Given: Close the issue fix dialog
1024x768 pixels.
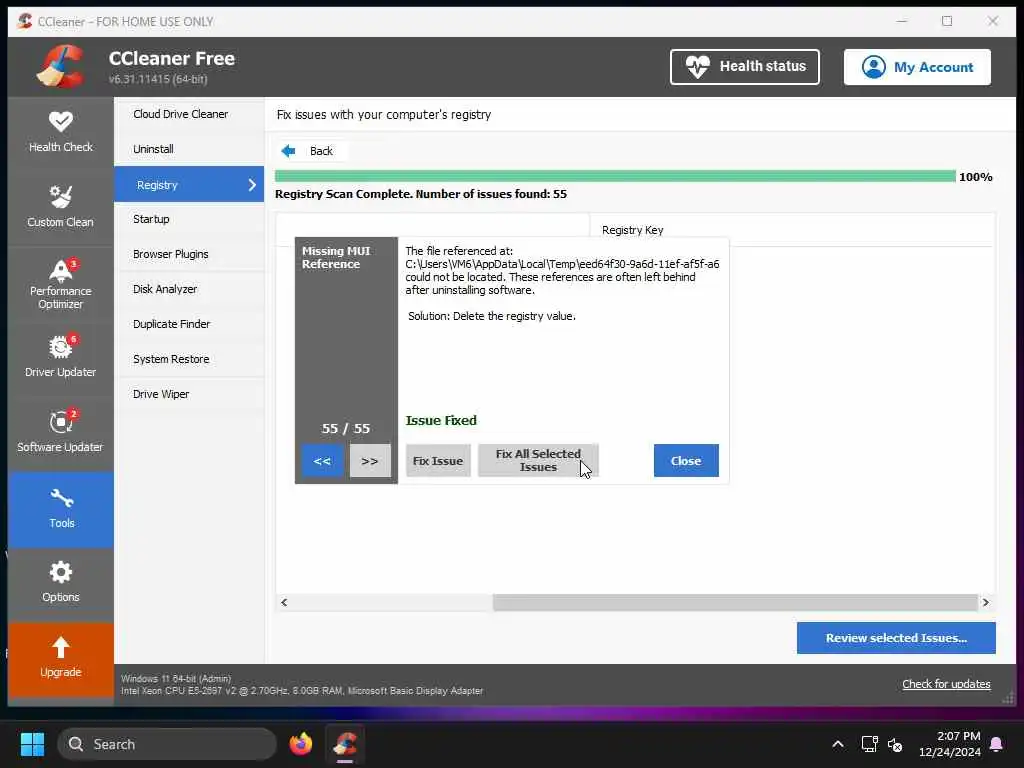Looking at the screenshot, I should [686, 460].
